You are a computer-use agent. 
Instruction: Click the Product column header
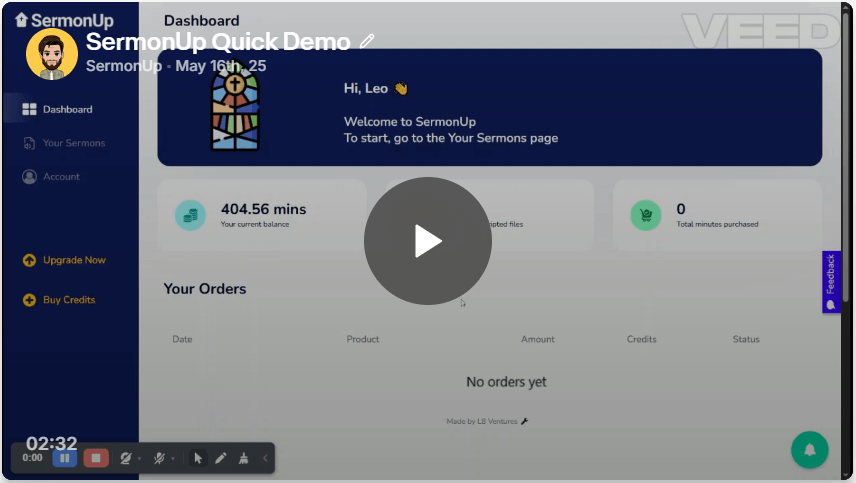(x=362, y=339)
